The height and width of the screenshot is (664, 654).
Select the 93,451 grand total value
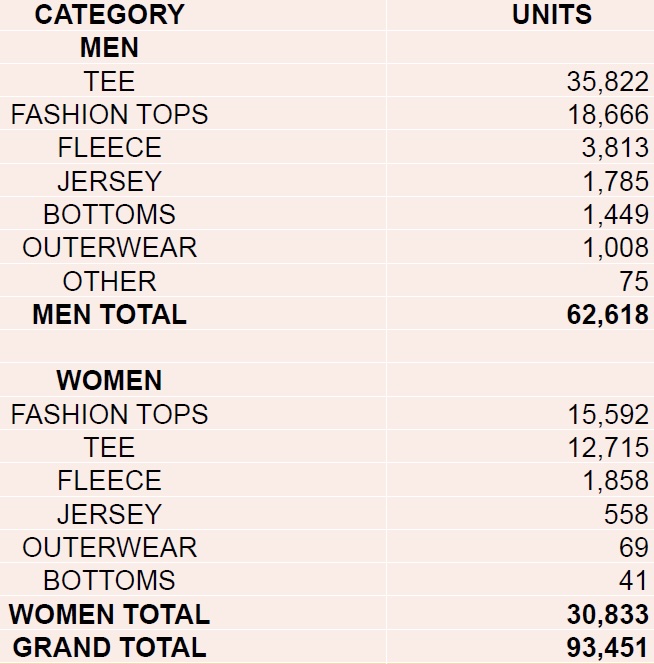click(607, 647)
